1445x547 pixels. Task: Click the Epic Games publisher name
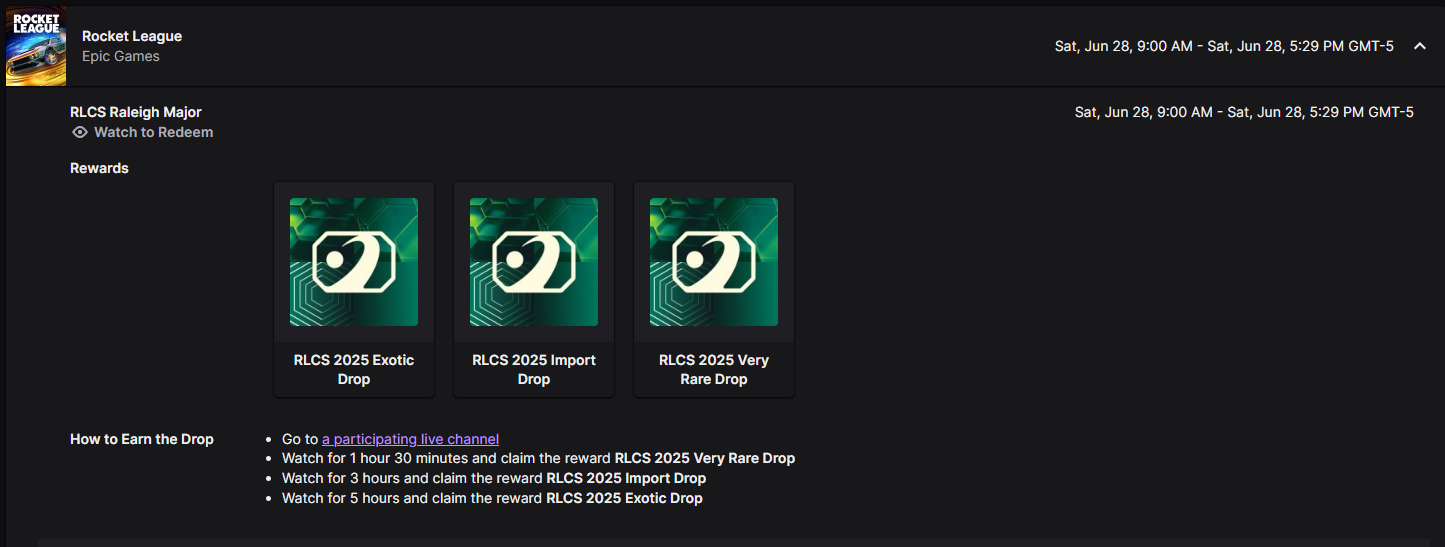pos(121,56)
